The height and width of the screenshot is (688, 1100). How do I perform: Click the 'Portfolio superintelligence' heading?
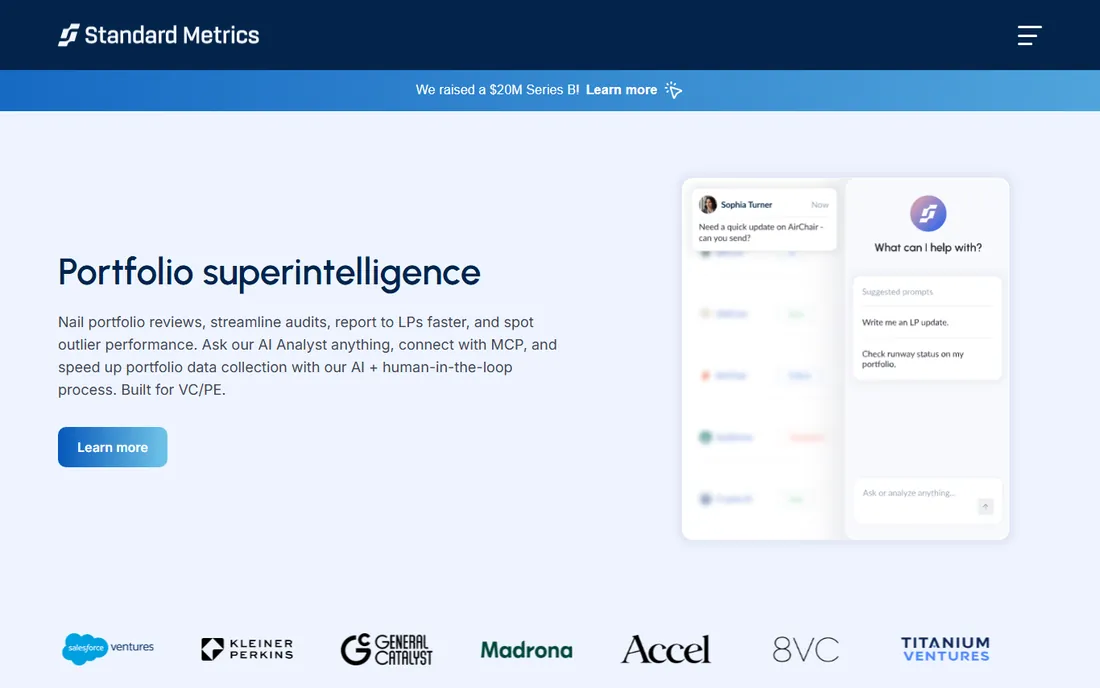click(x=269, y=272)
